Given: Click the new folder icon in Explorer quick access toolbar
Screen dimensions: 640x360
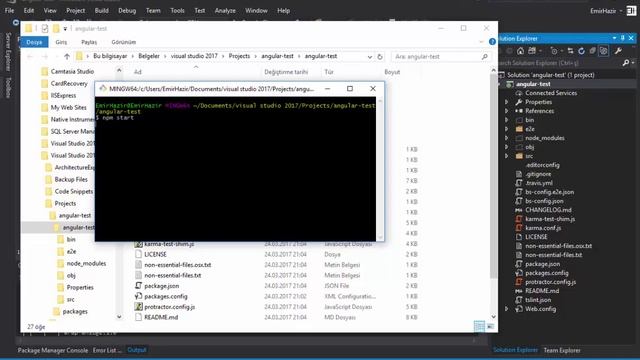Looking at the screenshot, I should [x=56, y=29].
